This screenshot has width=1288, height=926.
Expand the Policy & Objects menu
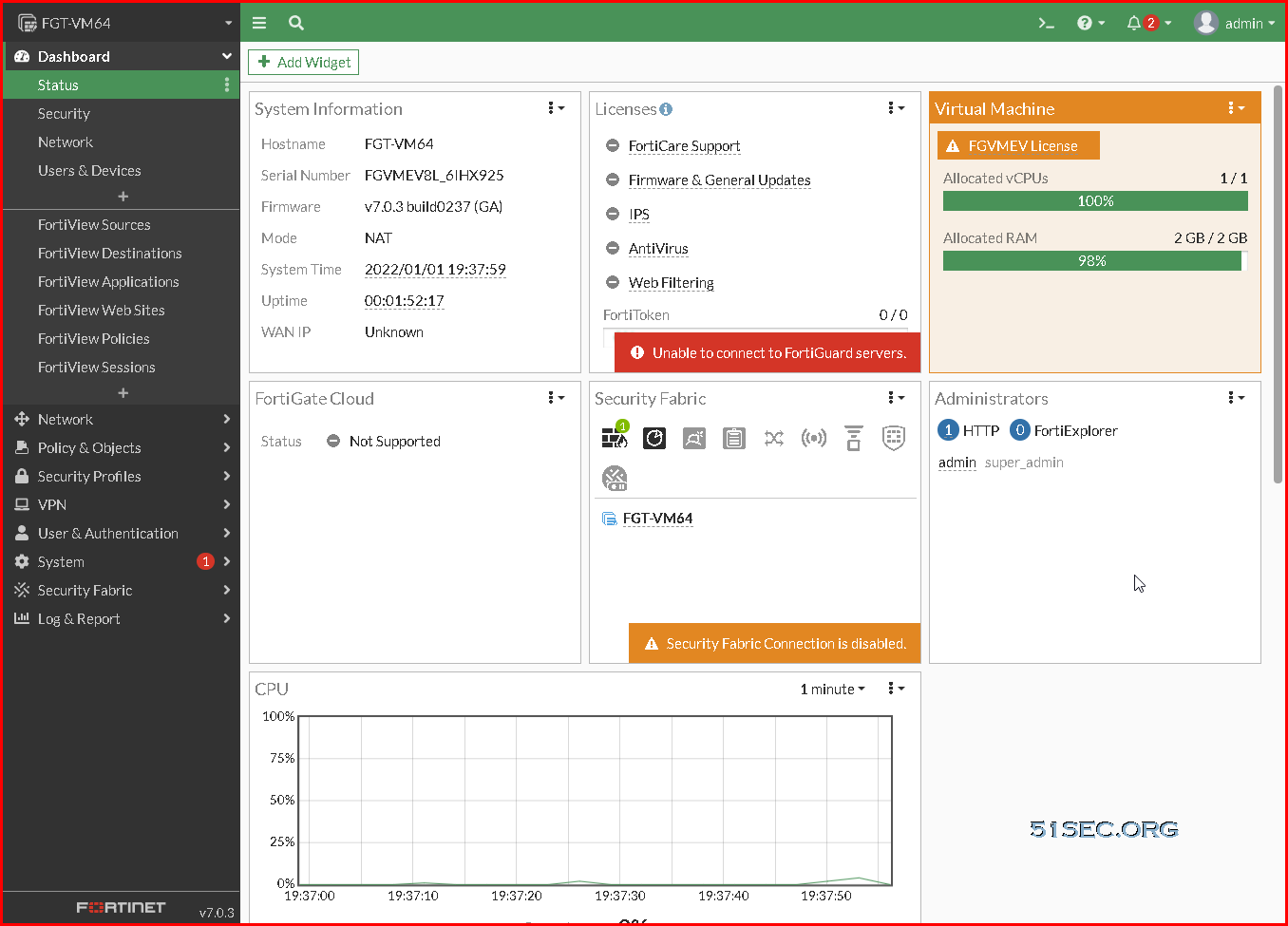point(122,447)
